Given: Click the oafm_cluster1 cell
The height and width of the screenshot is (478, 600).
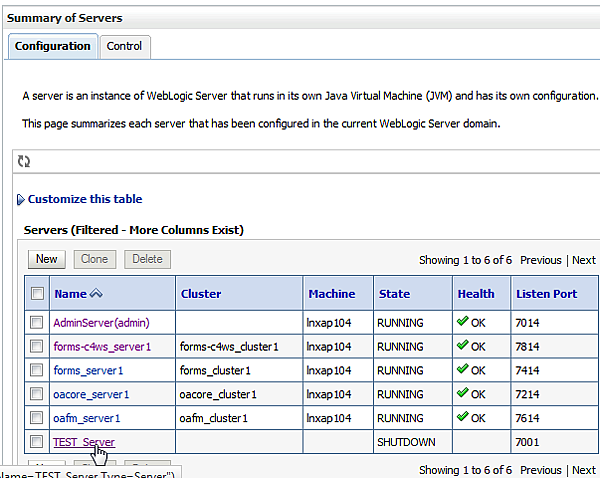Looking at the screenshot, I should click(x=239, y=418).
